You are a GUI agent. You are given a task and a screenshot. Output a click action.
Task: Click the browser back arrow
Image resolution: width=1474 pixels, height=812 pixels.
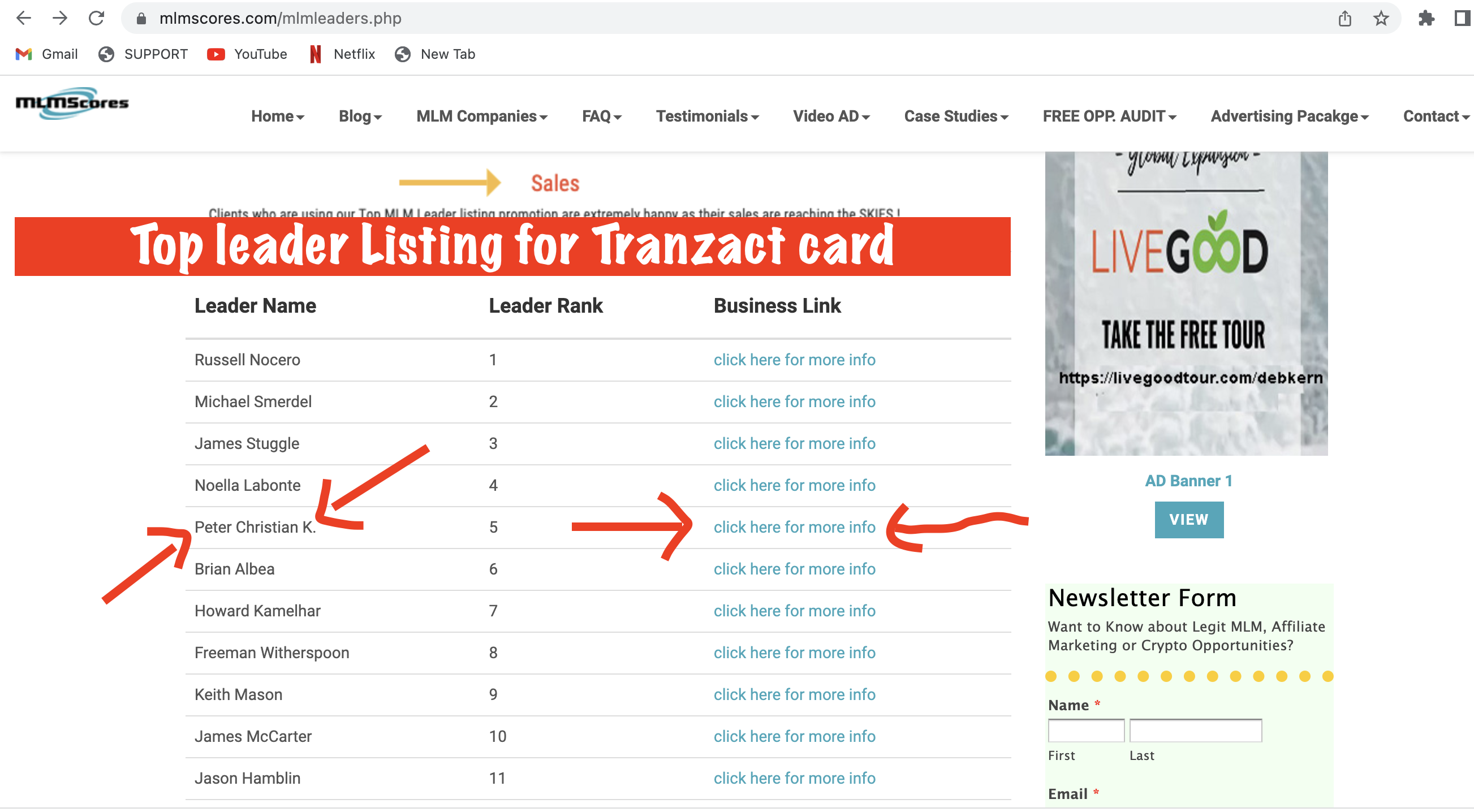[23, 18]
